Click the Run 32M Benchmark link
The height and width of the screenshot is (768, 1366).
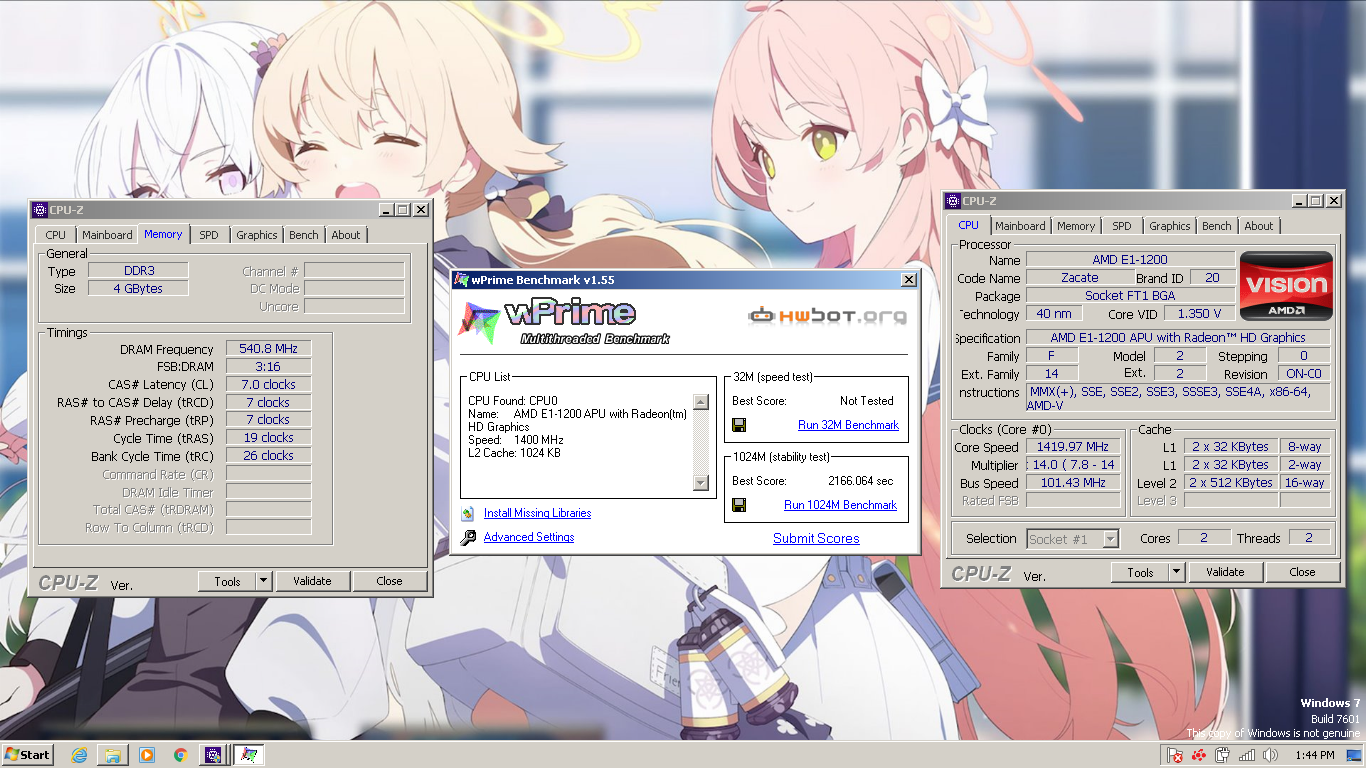point(848,425)
